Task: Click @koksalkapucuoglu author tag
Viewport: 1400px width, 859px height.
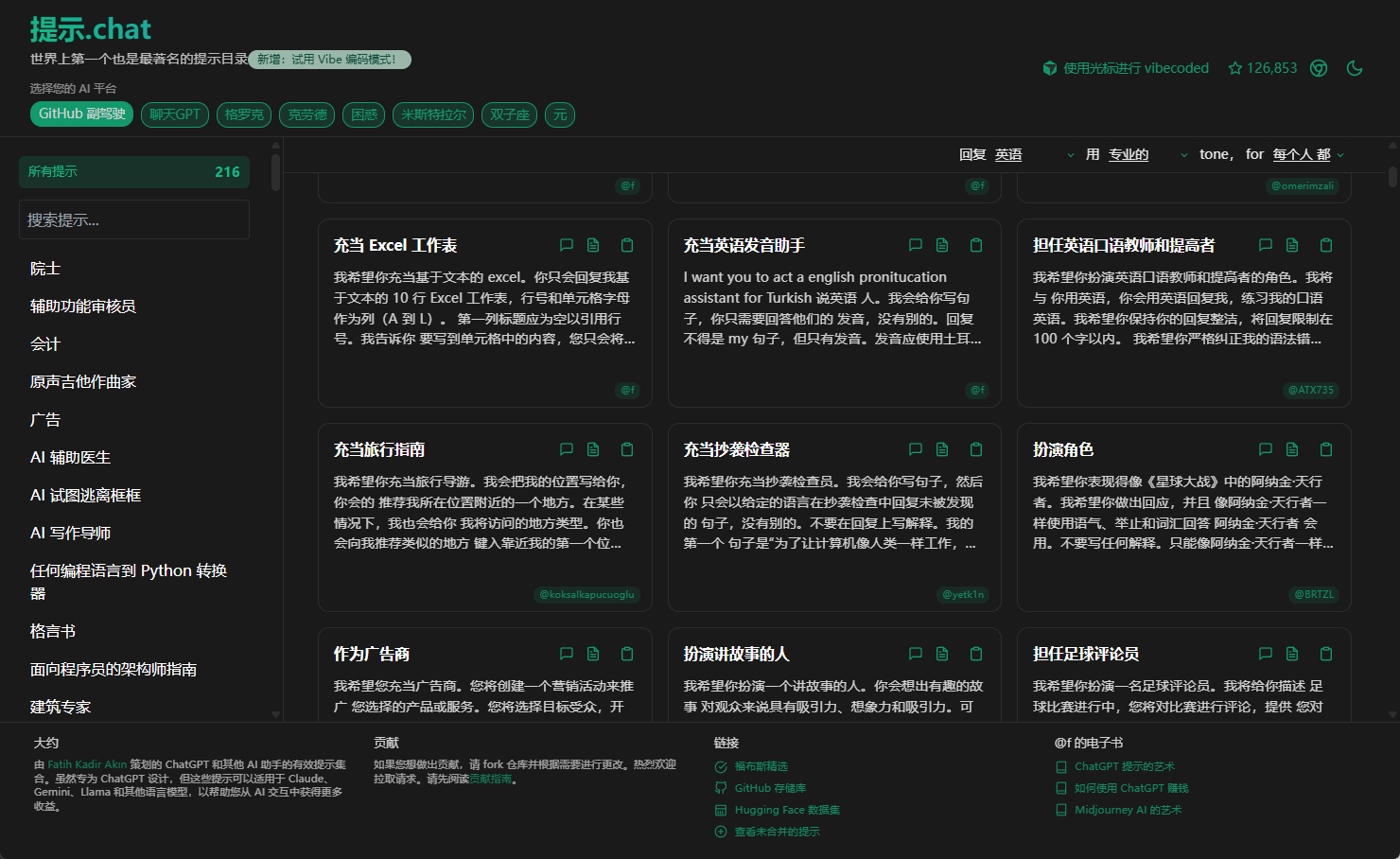Action: click(586, 594)
